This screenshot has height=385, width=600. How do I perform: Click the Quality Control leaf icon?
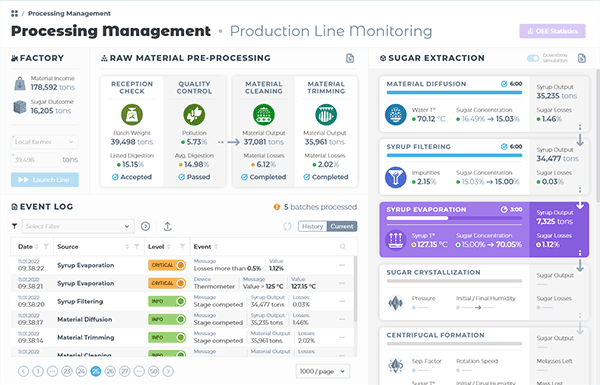point(194,114)
